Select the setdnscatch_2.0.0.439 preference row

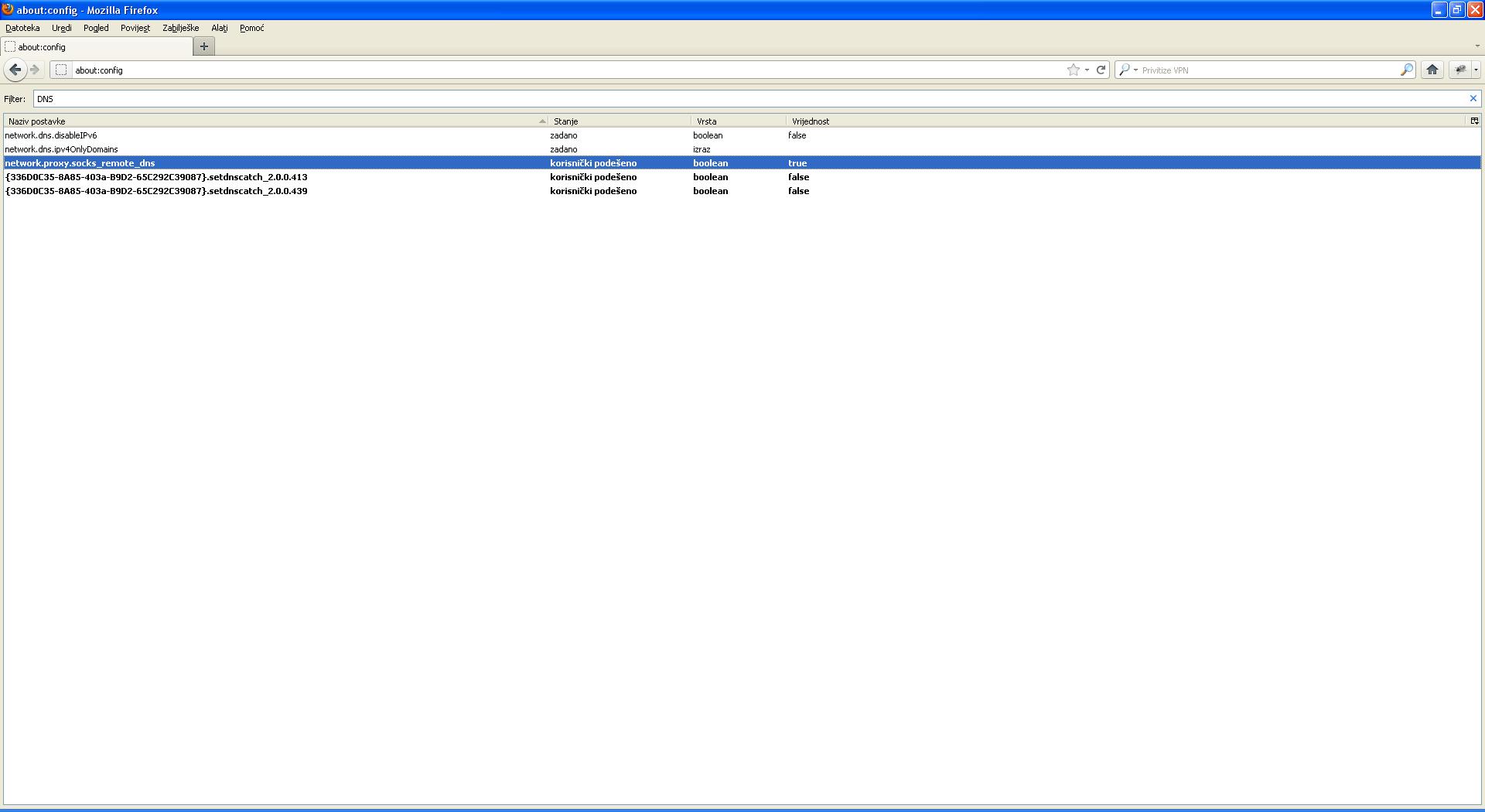coord(156,191)
